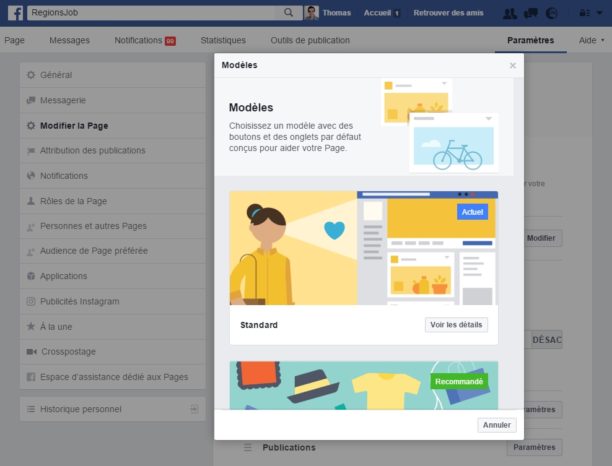Open Personnes et autres Pages row

pyautogui.click(x=112, y=226)
